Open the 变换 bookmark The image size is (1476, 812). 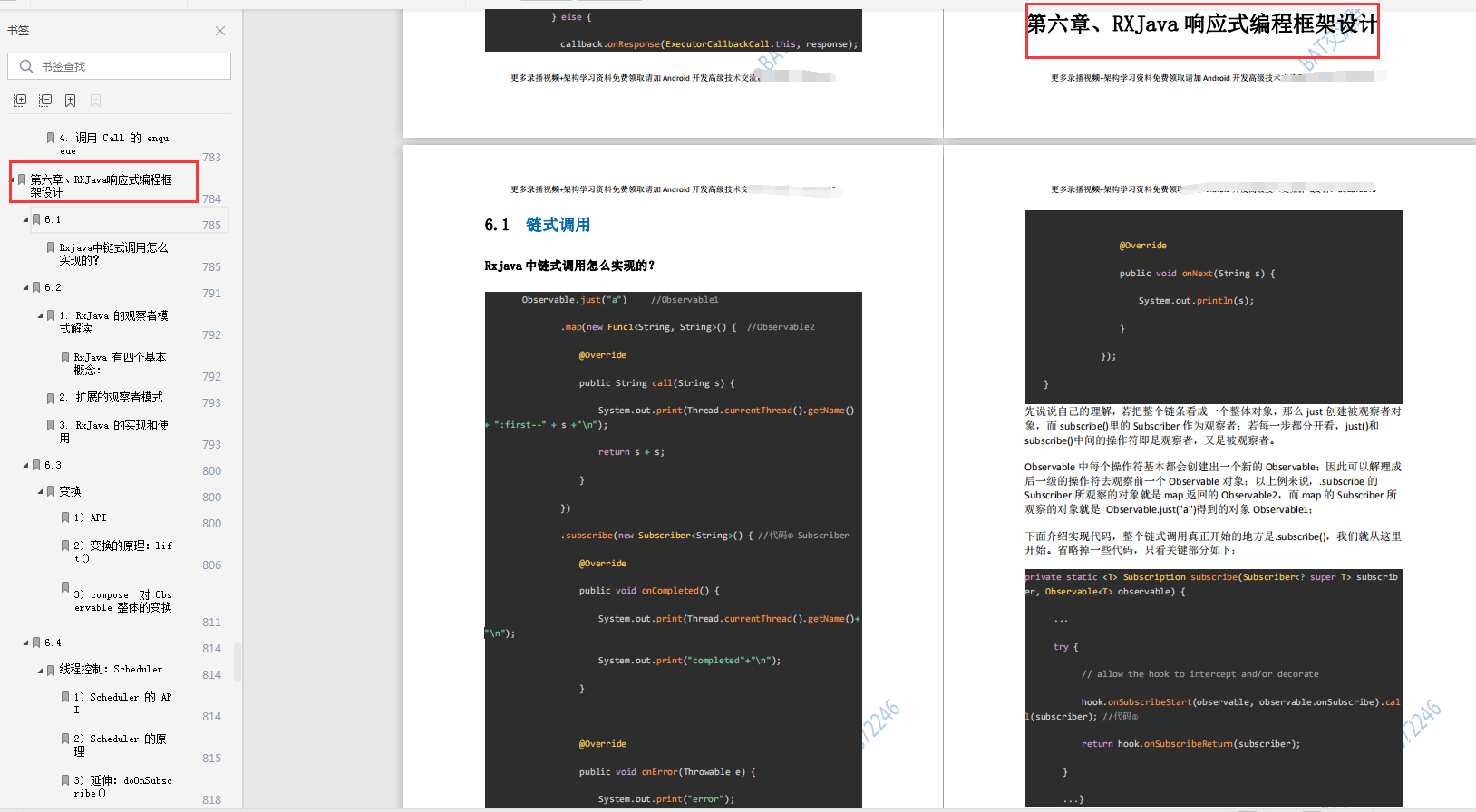click(x=70, y=491)
